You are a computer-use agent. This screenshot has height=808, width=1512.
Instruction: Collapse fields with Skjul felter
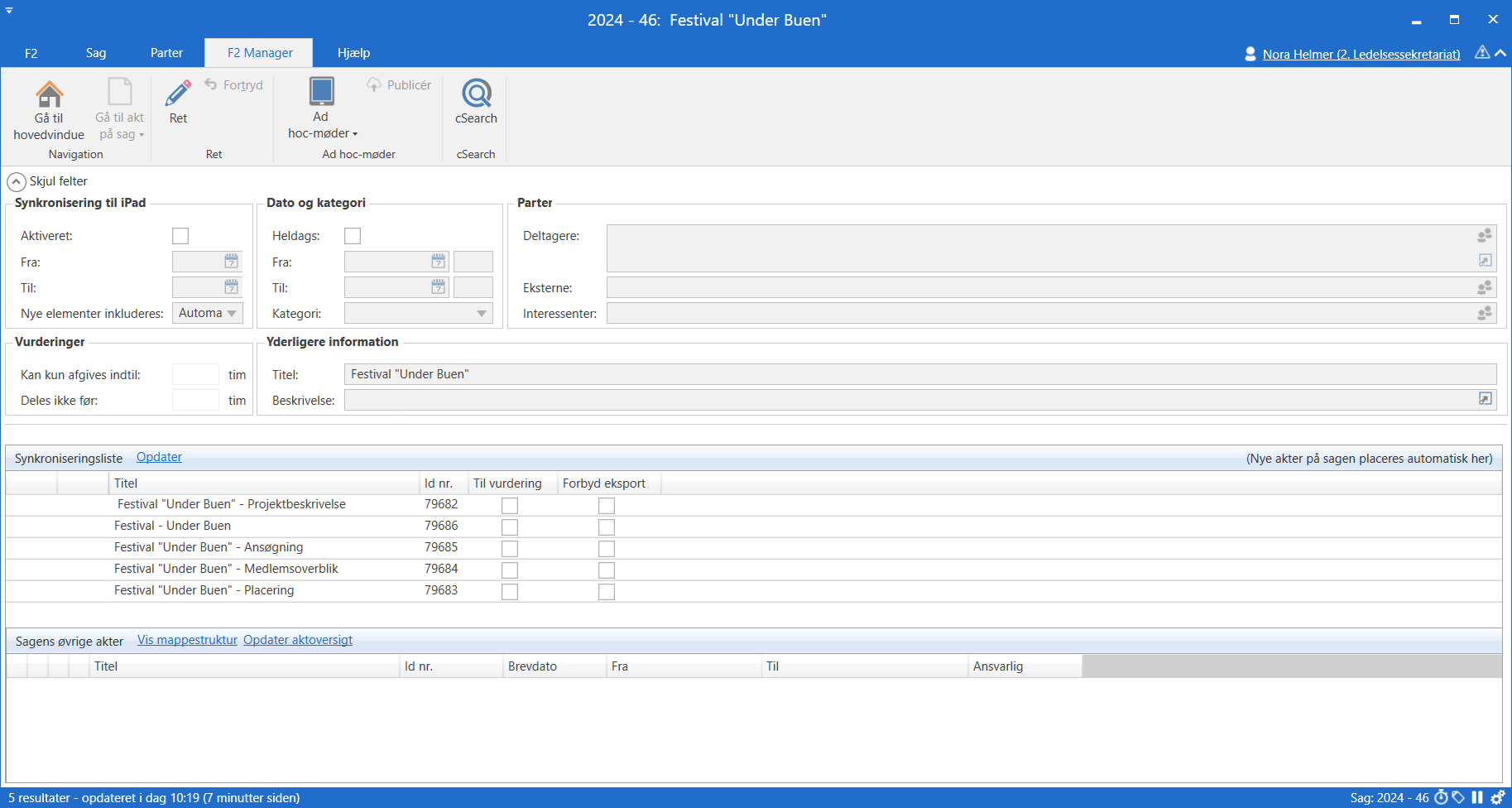pyautogui.click(x=17, y=181)
